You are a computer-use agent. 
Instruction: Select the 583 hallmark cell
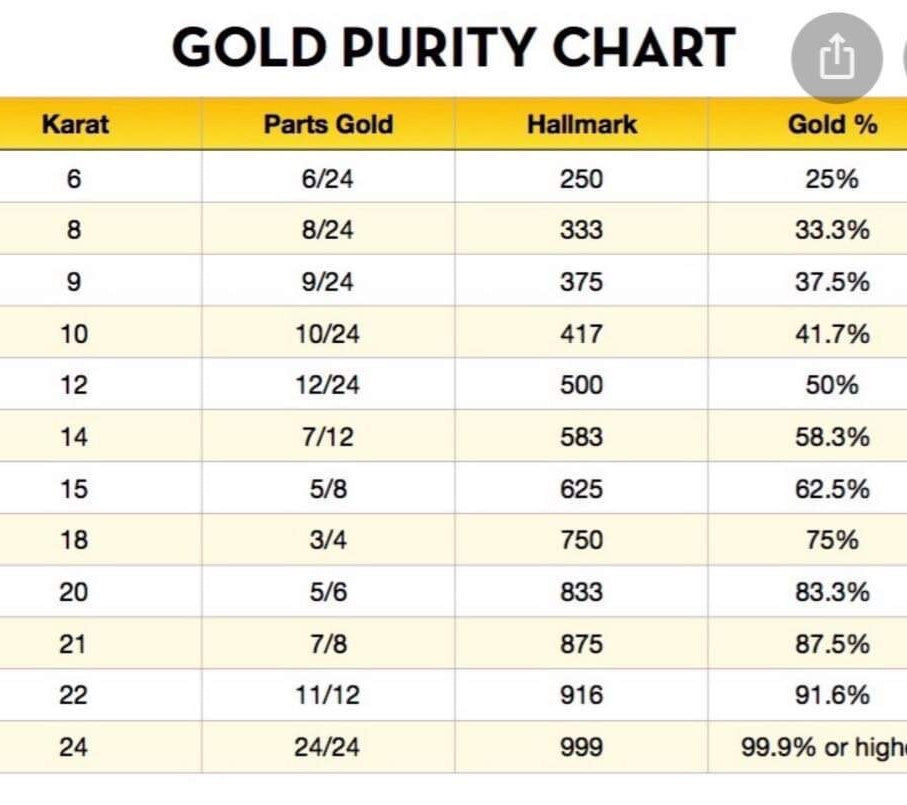coord(581,437)
